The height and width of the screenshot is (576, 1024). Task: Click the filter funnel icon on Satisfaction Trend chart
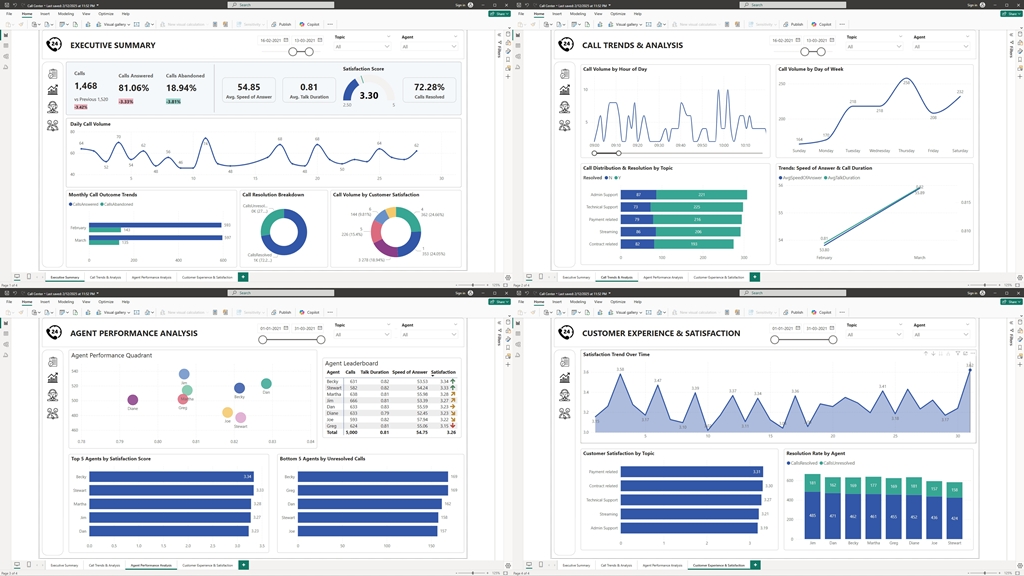(958, 354)
